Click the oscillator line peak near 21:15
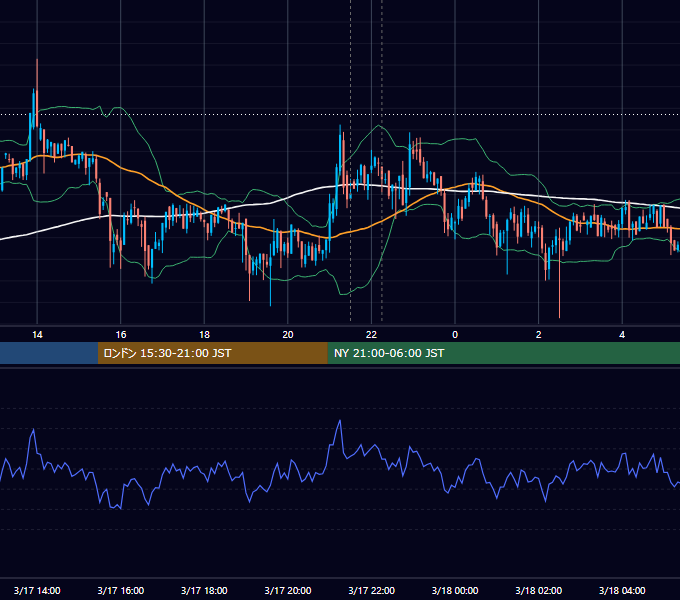The height and width of the screenshot is (600, 680). pos(340,421)
